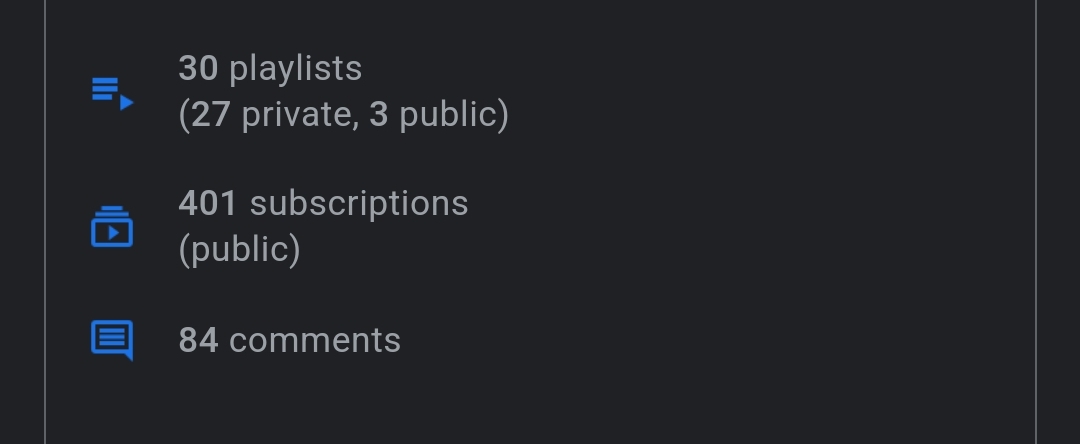
Task: Click the bold number 27
Action: [x=211, y=115]
